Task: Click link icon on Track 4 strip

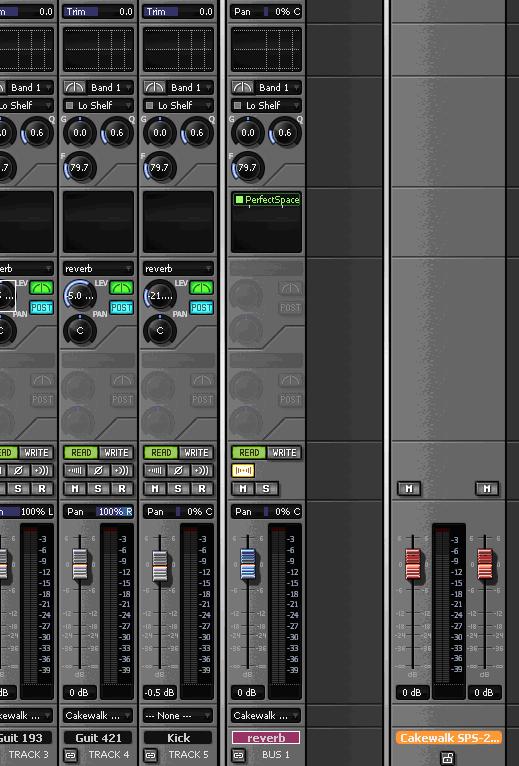Action: pyautogui.click(x=70, y=755)
